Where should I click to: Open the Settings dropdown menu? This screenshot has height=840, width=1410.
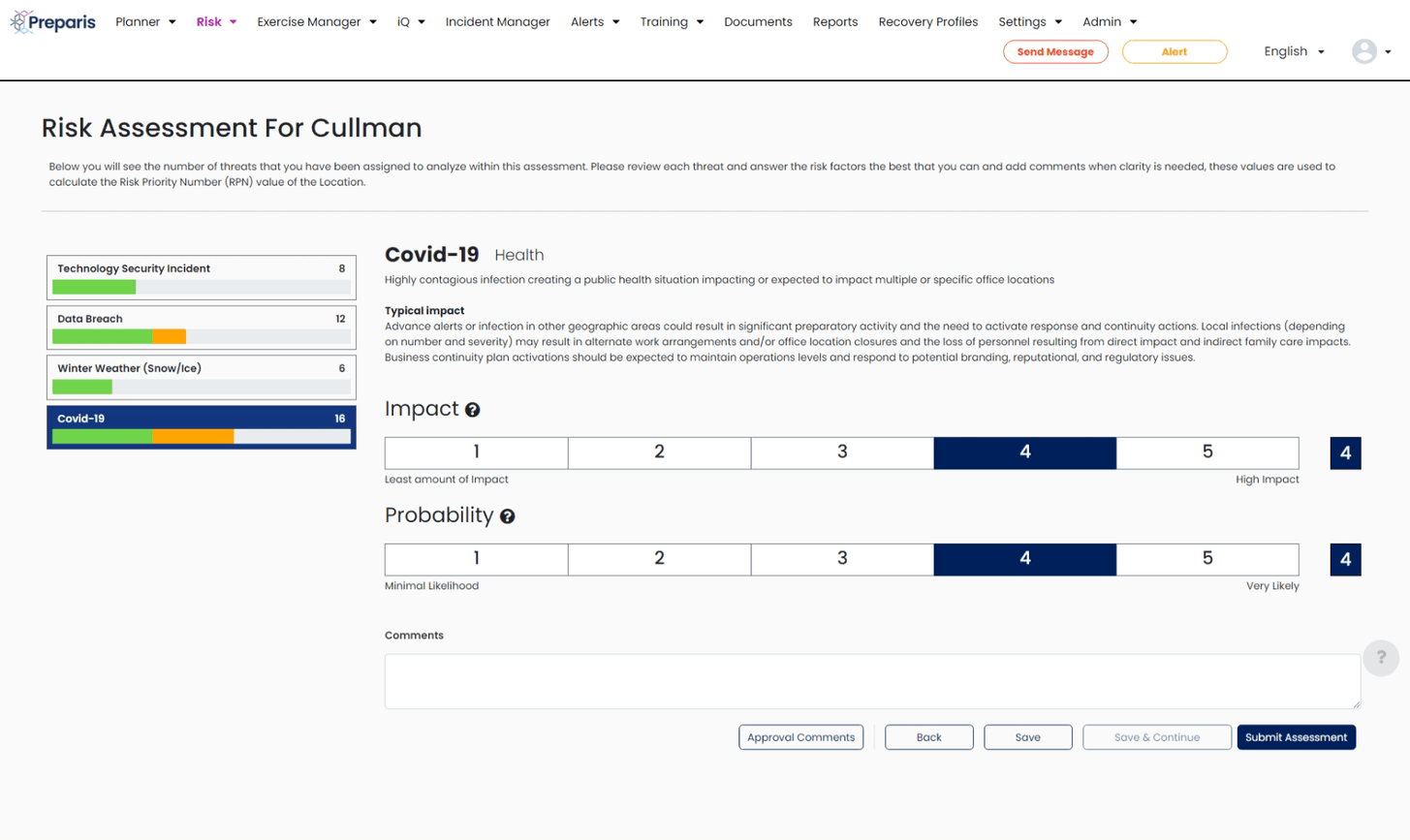[1029, 21]
